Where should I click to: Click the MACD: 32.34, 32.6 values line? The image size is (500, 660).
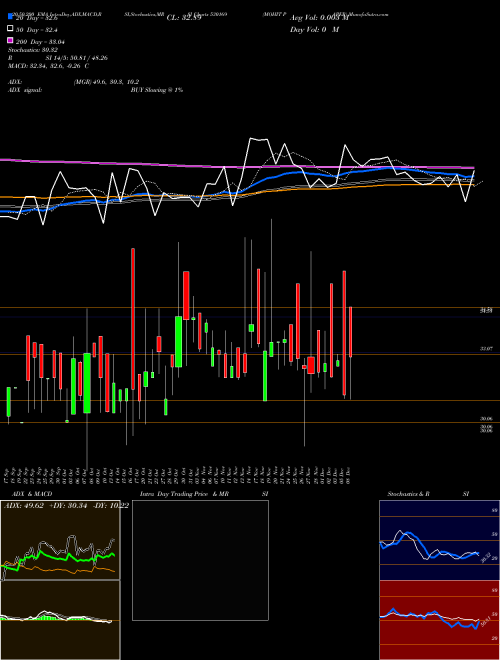[x=48, y=66]
